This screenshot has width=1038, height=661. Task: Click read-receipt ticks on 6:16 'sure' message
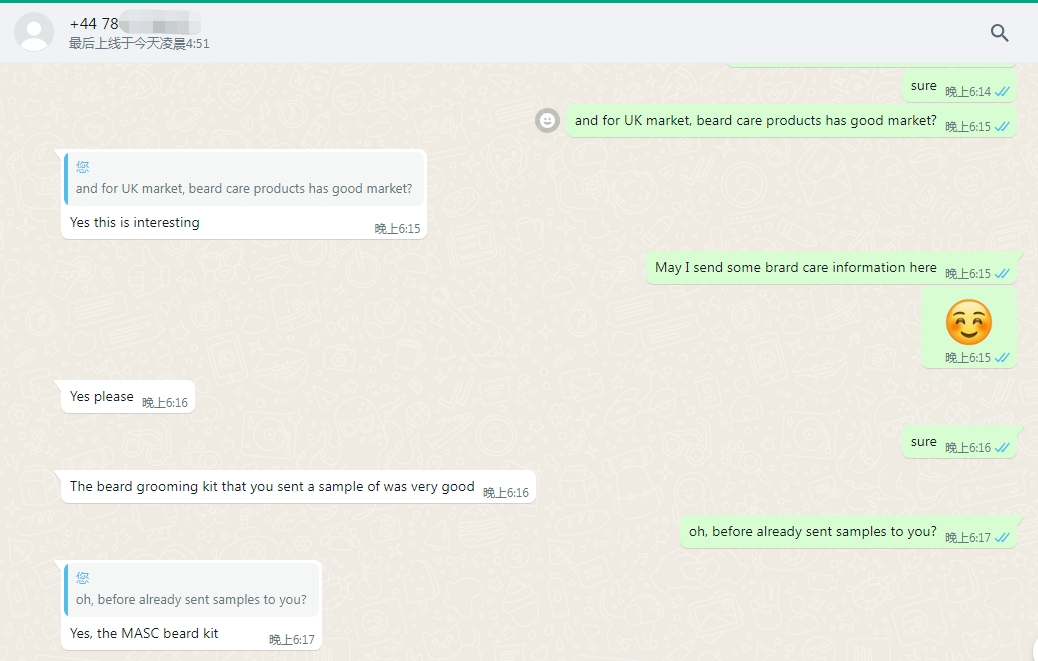click(x=1002, y=448)
